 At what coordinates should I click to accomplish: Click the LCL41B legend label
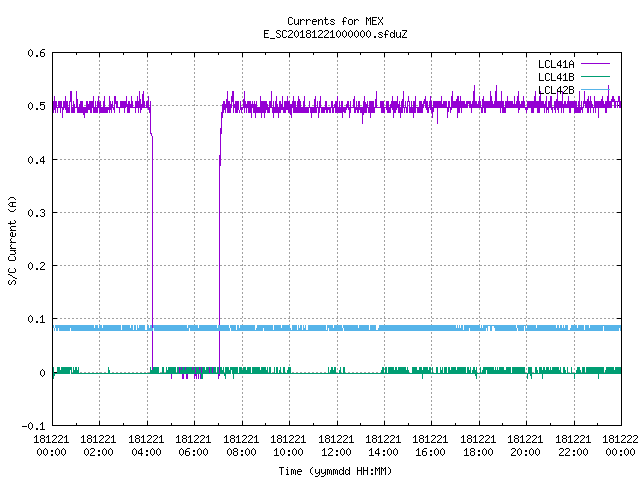coord(556,77)
